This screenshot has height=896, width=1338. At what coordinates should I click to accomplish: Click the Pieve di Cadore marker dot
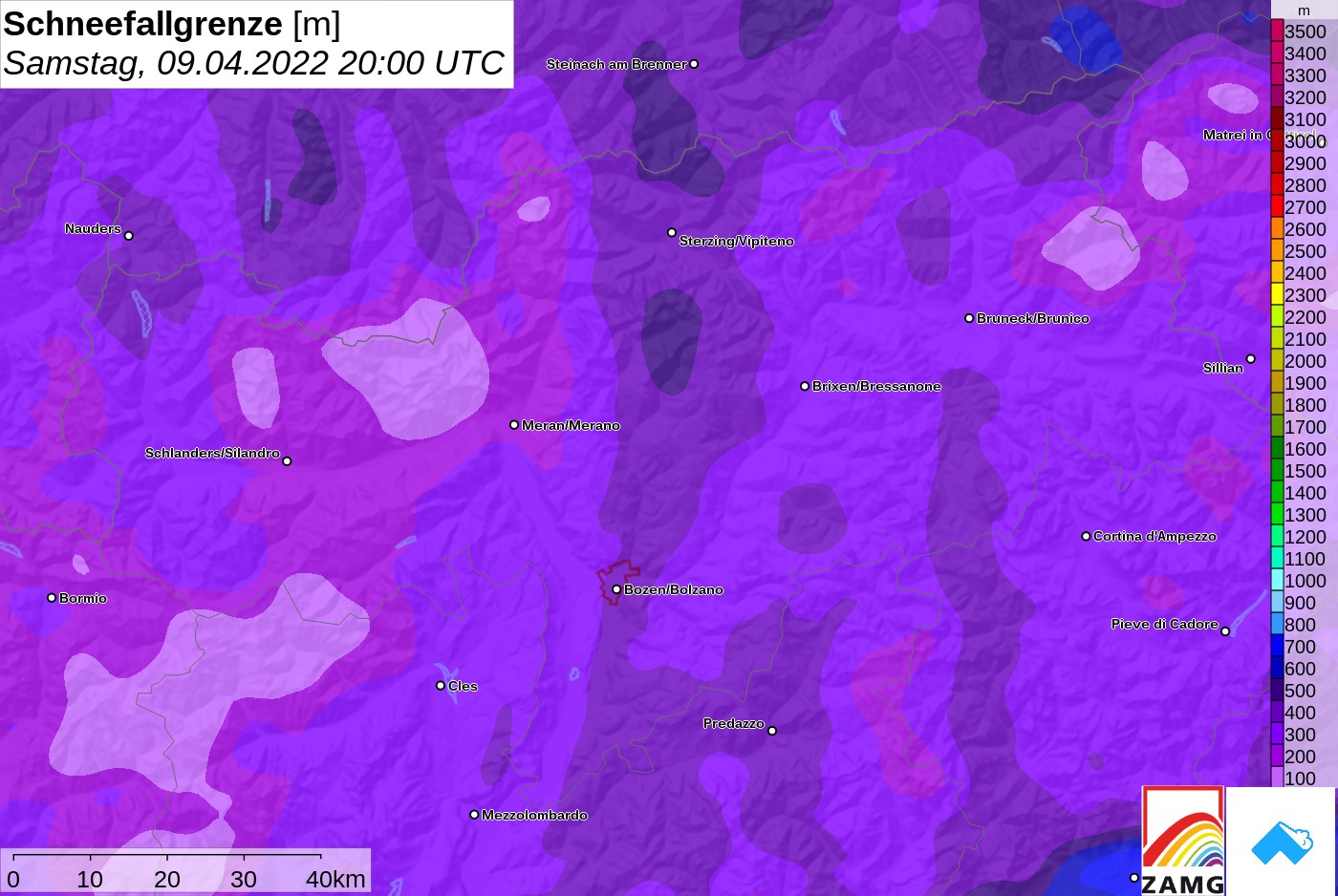[x=1225, y=631]
